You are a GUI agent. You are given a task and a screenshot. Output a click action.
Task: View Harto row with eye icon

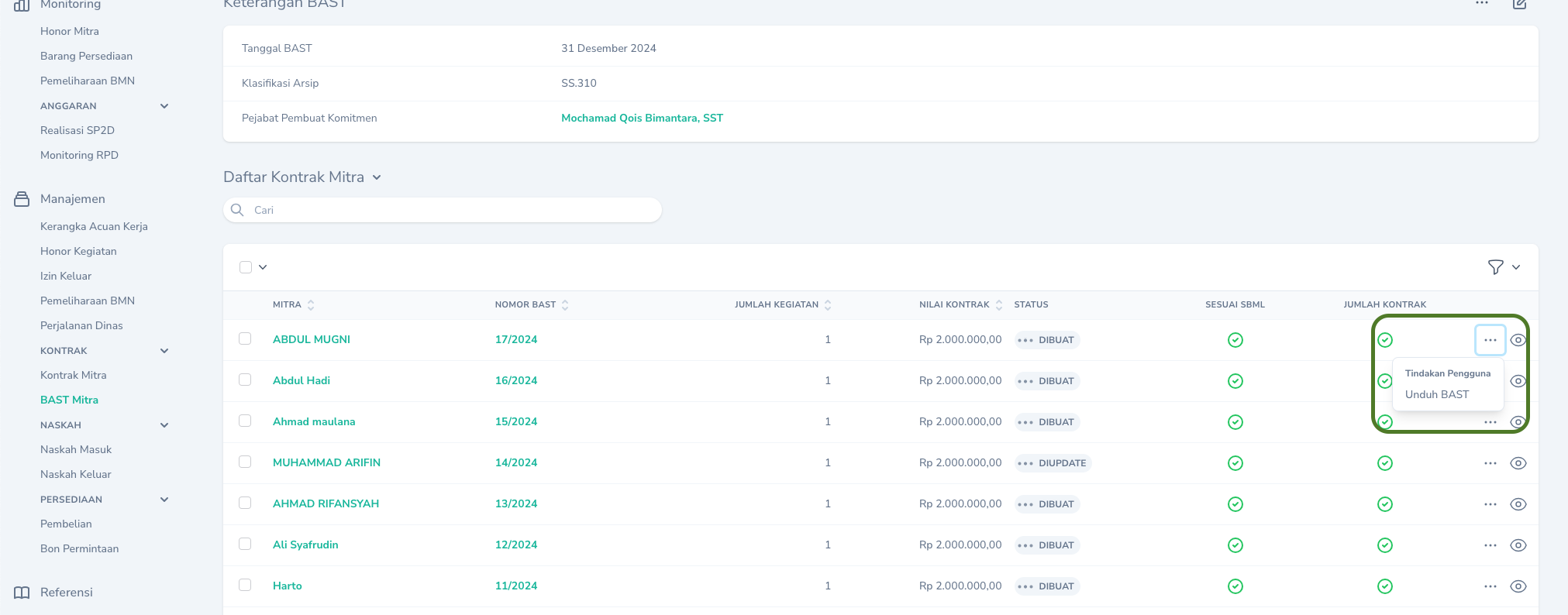[x=1518, y=586]
